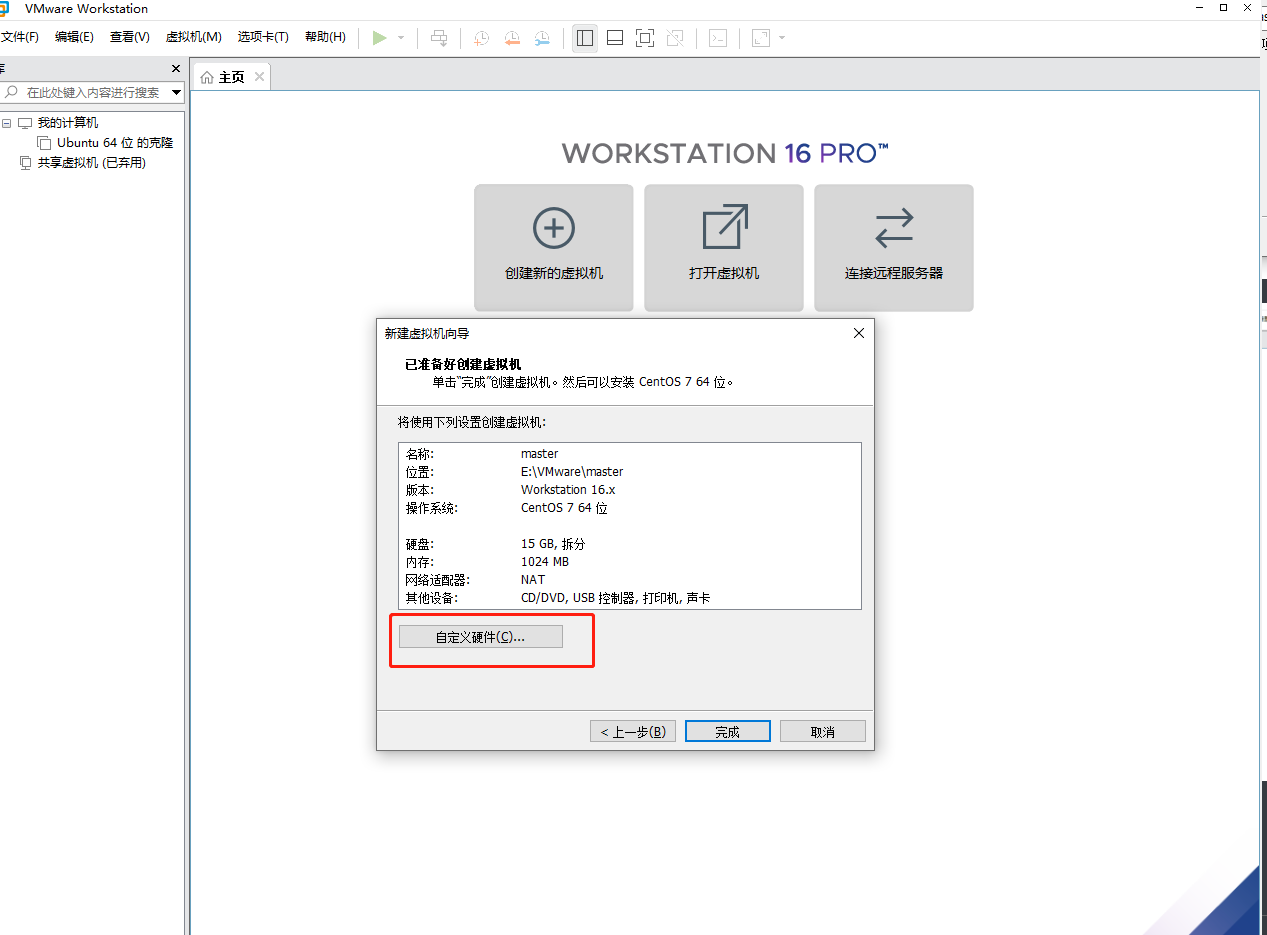The image size is (1267, 935).
Task: Click the library search input field
Action: tap(93, 92)
